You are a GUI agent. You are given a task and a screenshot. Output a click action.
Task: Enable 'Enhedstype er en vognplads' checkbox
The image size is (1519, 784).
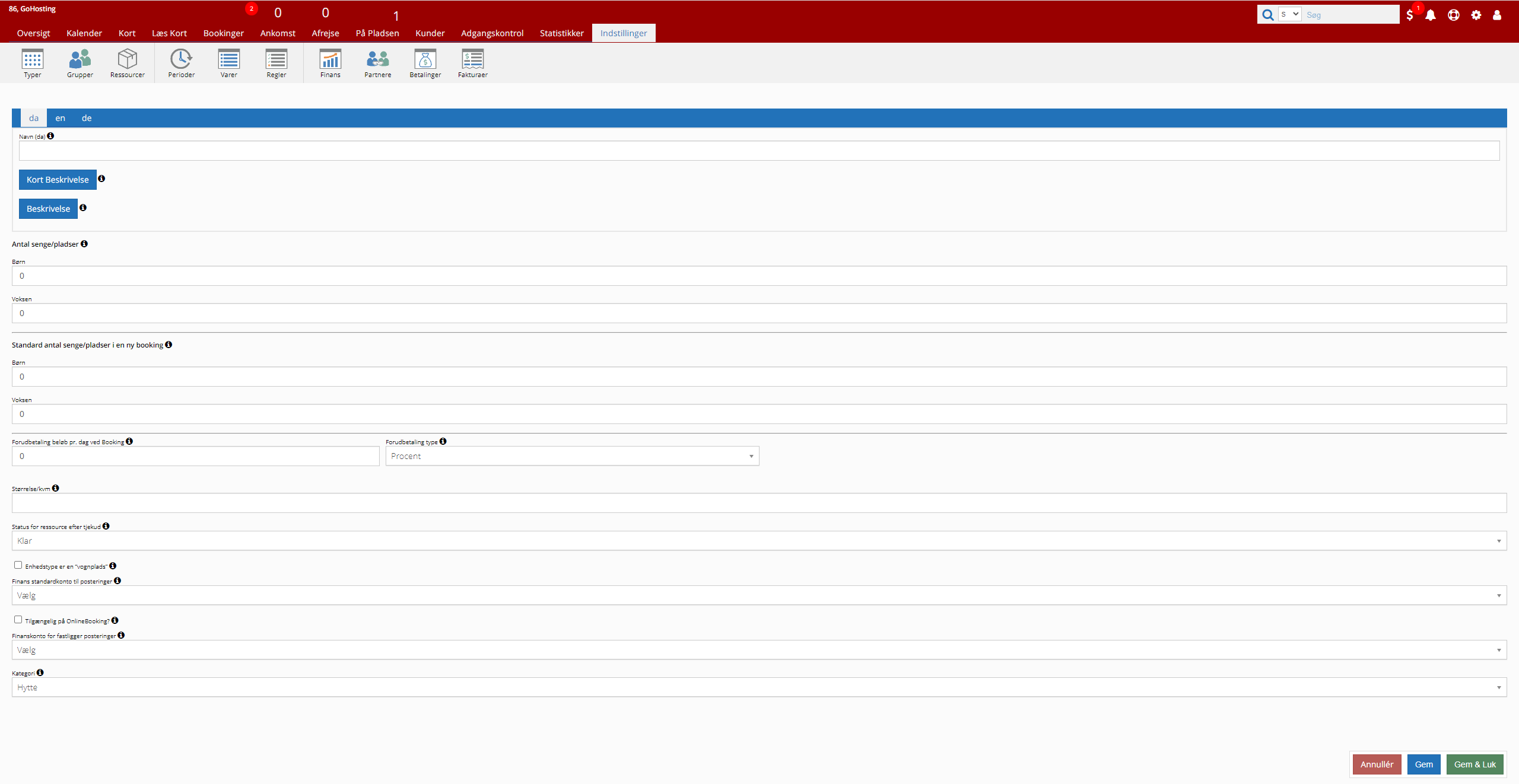point(18,565)
